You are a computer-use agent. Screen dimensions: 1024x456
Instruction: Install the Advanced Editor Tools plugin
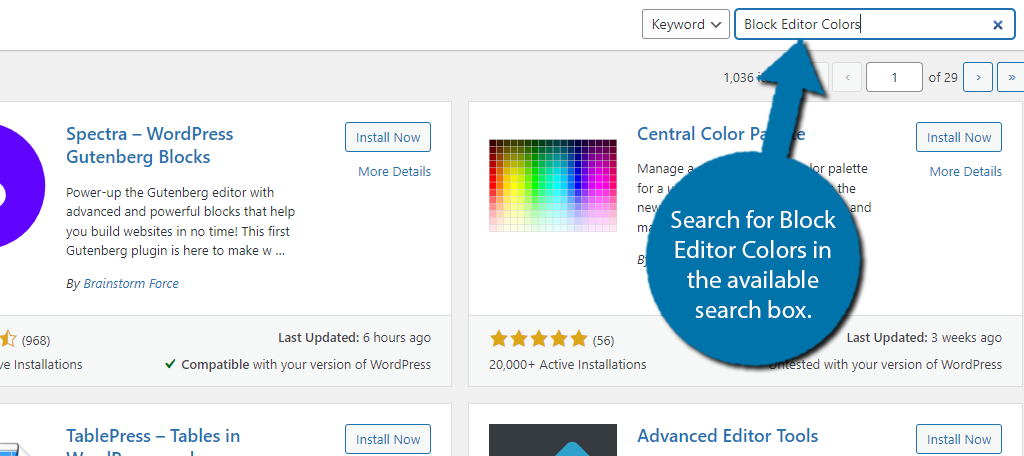pos(959,439)
